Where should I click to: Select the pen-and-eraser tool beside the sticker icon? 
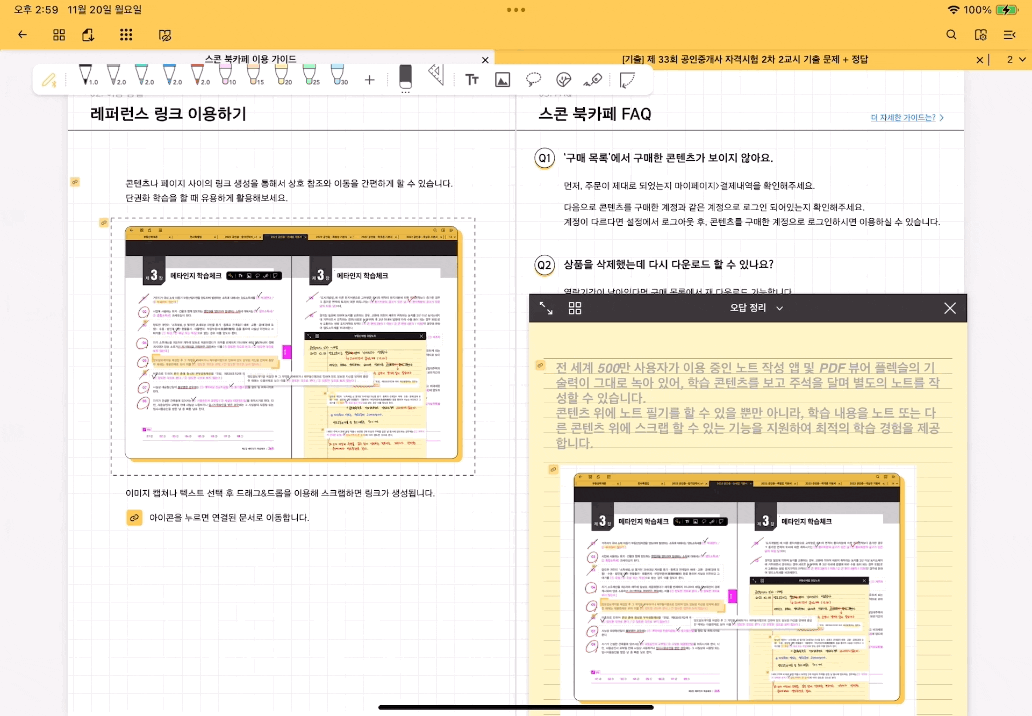click(593, 80)
